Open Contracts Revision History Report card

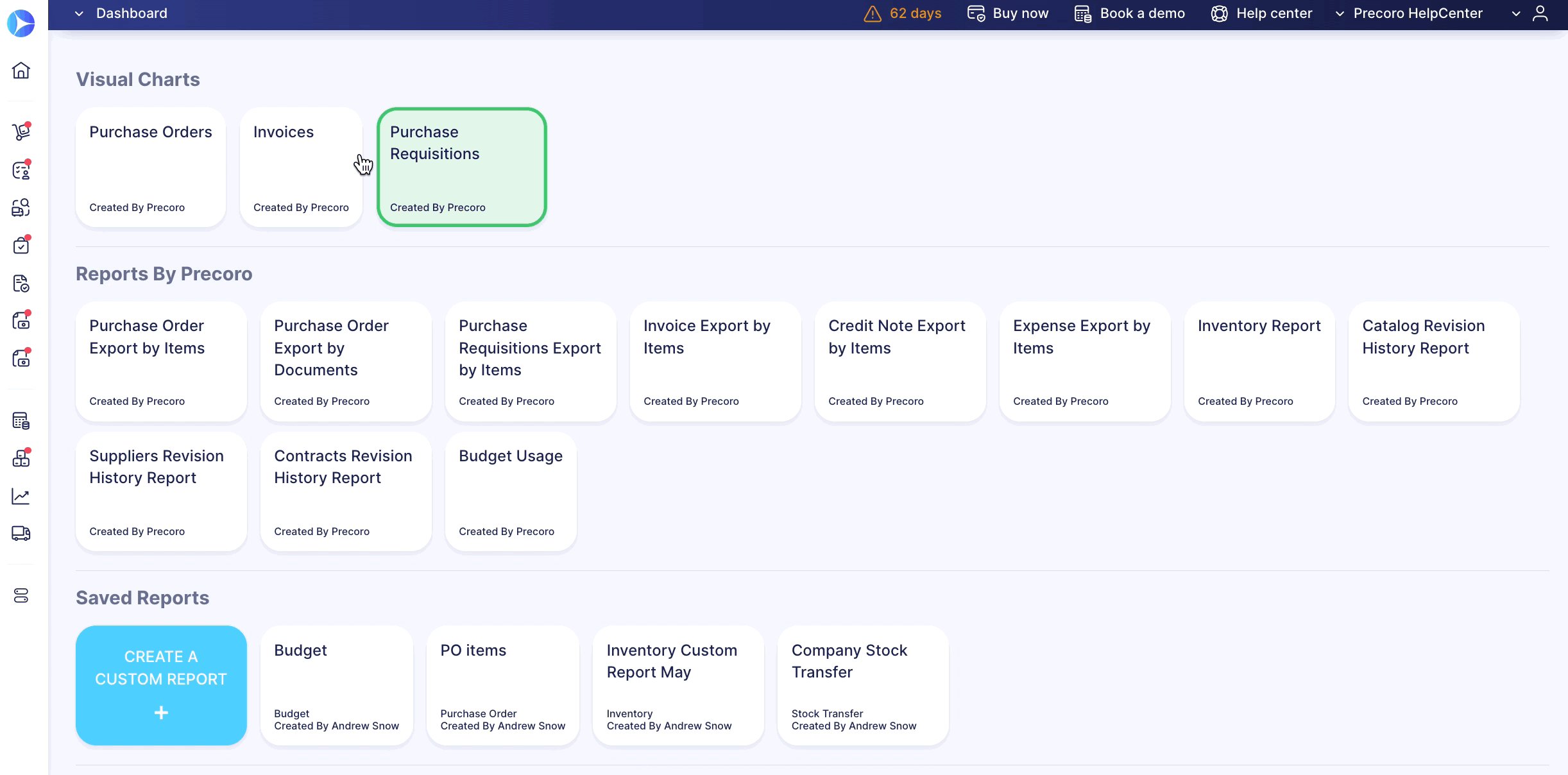[346, 492]
